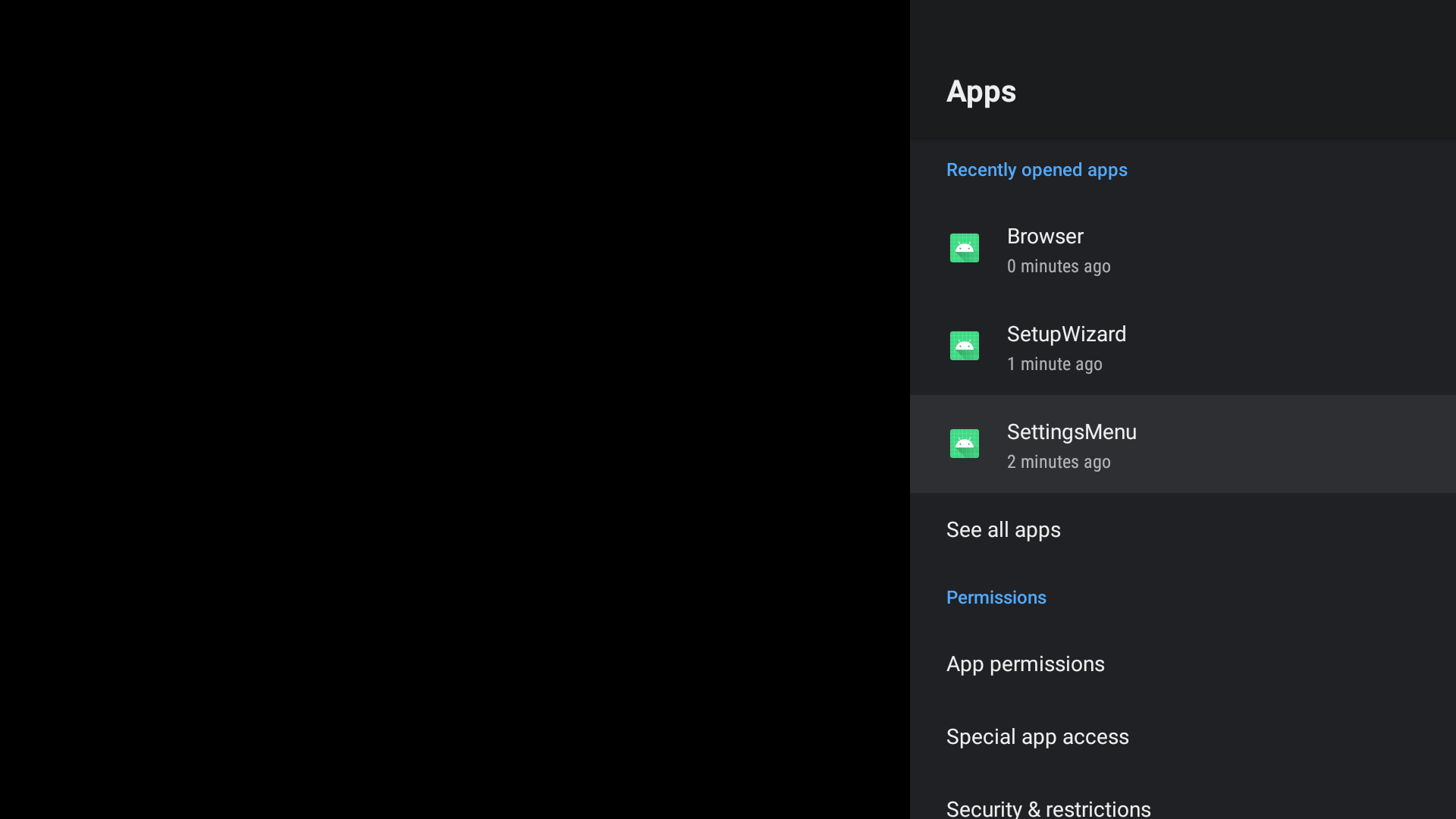Select the SettingsMenu app entry
The image size is (1456, 819).
(1183, 444)
